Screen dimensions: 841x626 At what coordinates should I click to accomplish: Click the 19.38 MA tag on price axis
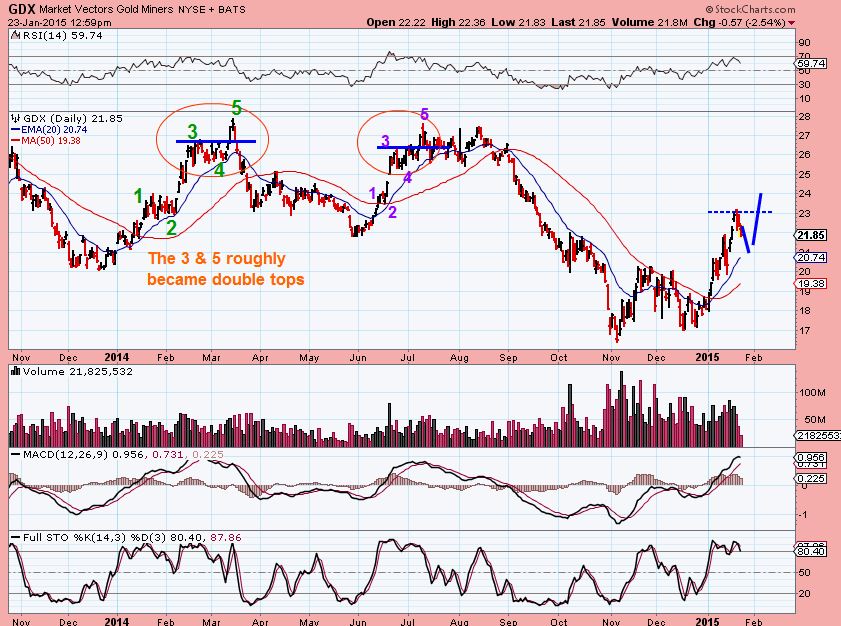pos(811,284)
